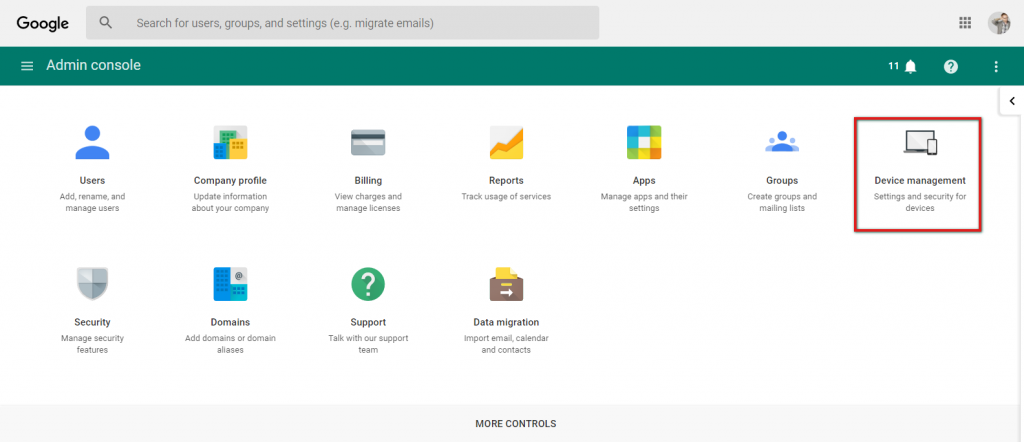Viewport: 1024px width, 442px height.
Task: Click 'Add domains or domain aliases' text
Action: tap(230, 344)
